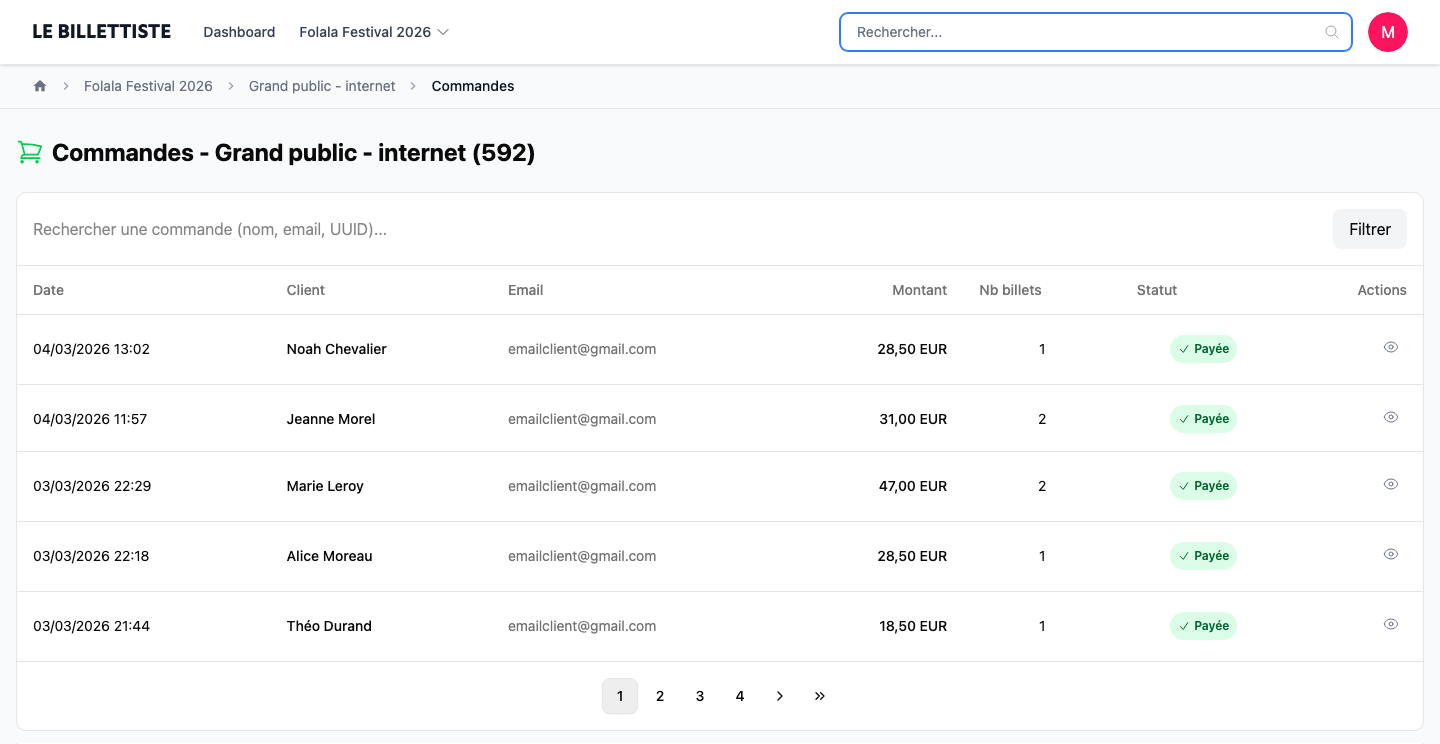The width and height of the screenshot is (1440, 744).
Task: Focus the top Rechercher search field
Action: pyautogui.click(x=1096, y=32)
